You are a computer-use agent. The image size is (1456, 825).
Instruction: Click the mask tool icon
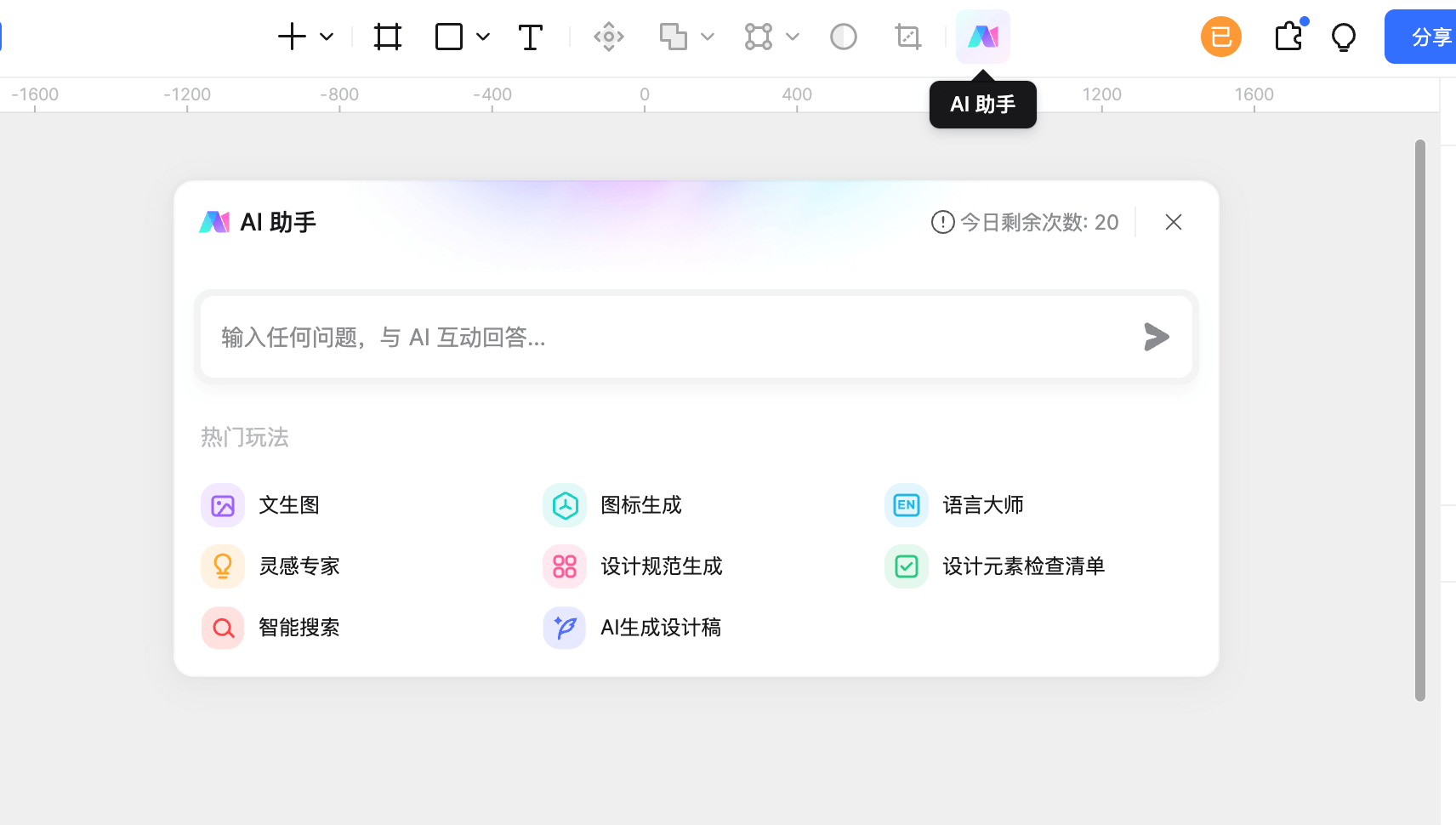pyautogui.click(x=843, y=37)
